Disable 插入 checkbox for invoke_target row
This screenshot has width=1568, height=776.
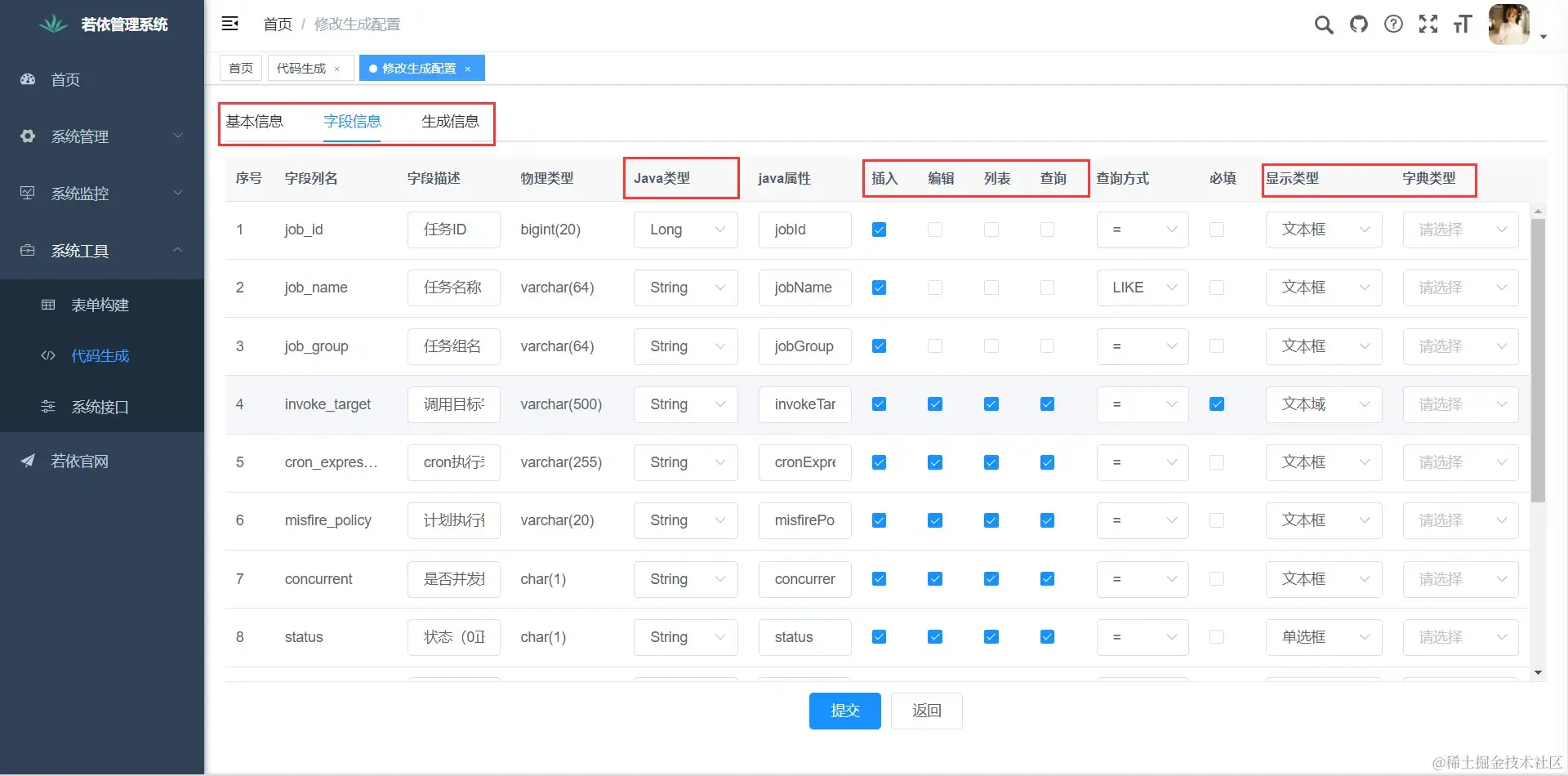[879, 404]
